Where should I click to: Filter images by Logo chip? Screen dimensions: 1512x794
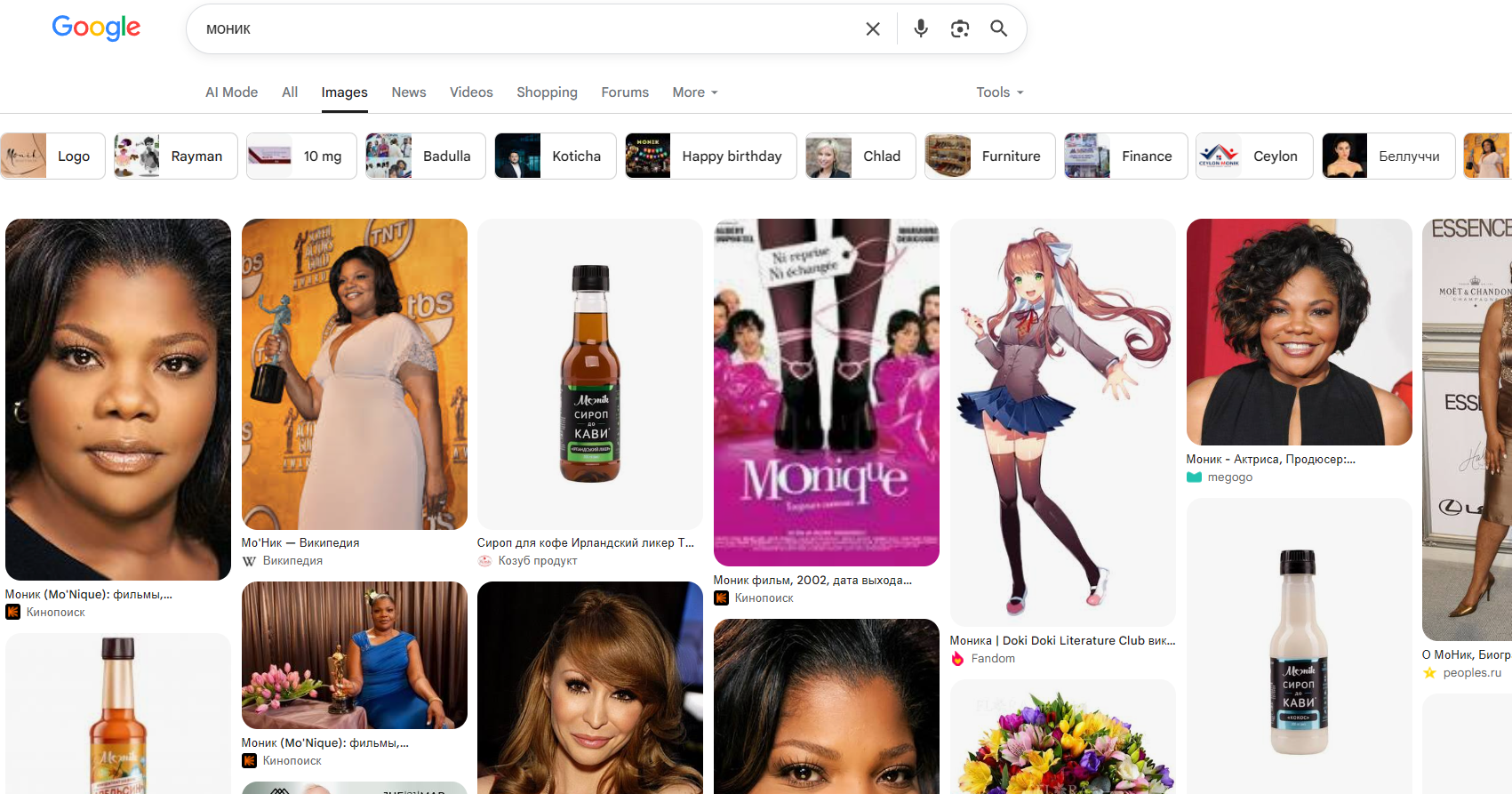[x=52, y=156]
